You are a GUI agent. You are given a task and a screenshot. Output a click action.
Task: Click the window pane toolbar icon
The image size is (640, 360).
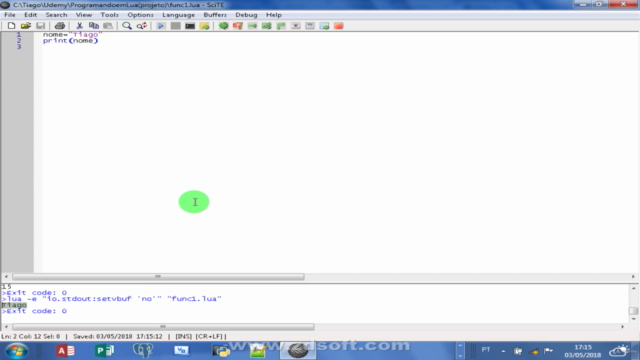click(x=310, y=26)
